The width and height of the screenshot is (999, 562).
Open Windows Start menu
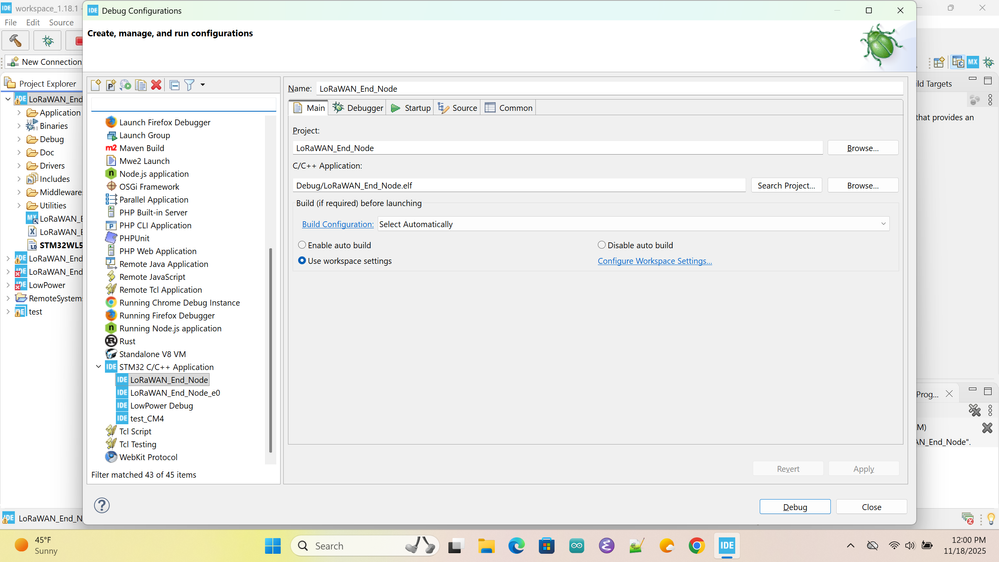click(273, 546)
